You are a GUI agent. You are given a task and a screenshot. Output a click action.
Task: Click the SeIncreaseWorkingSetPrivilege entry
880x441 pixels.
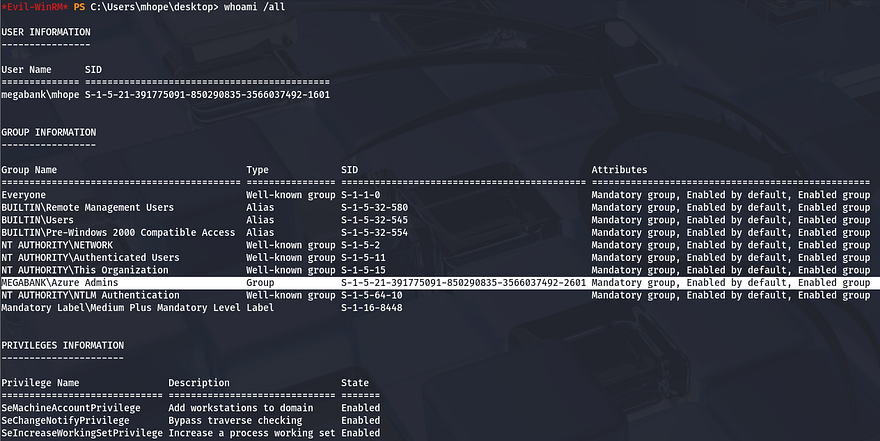point(82,433)
